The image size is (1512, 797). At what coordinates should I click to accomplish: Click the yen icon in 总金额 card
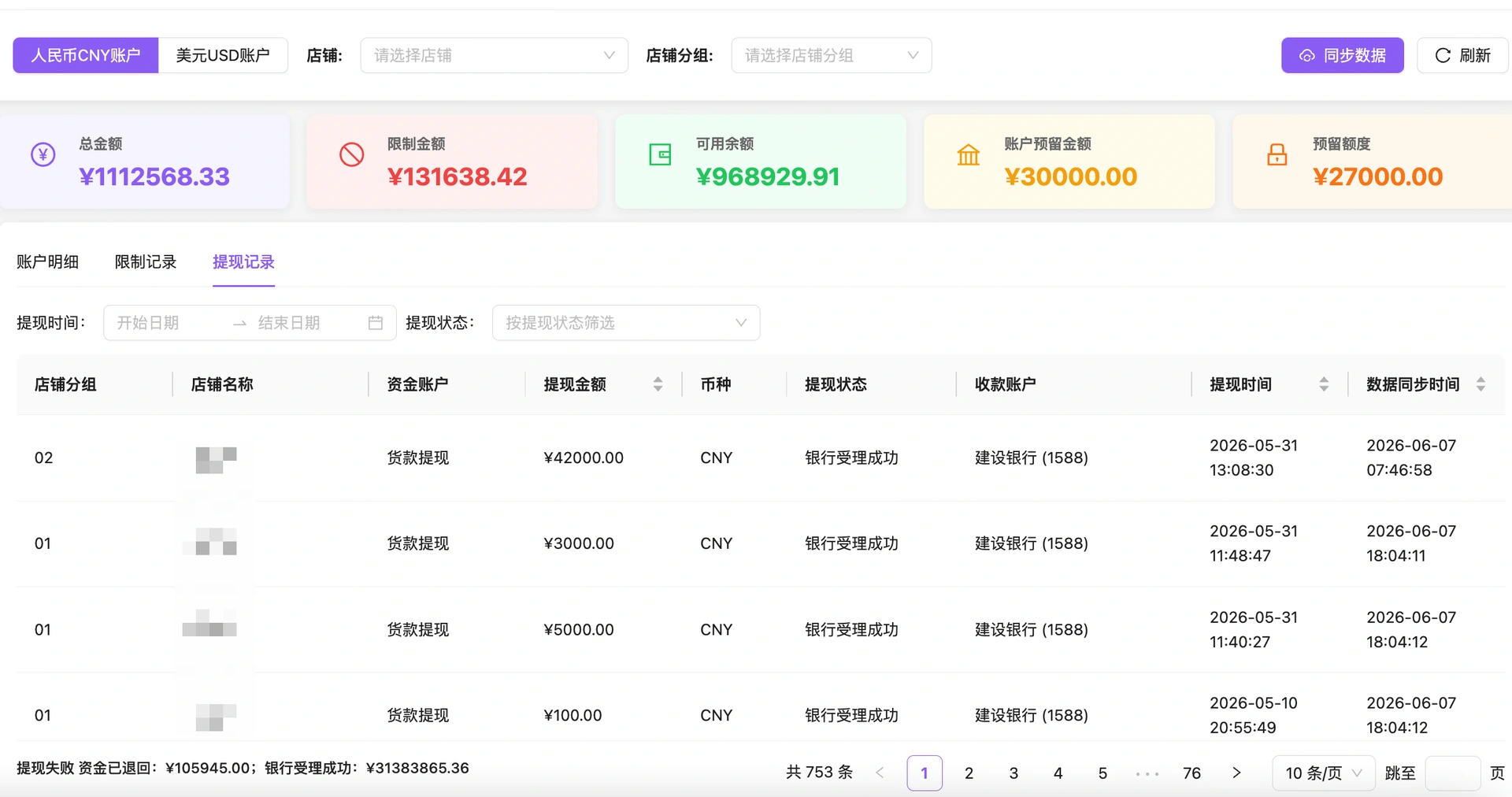[43, 154]
